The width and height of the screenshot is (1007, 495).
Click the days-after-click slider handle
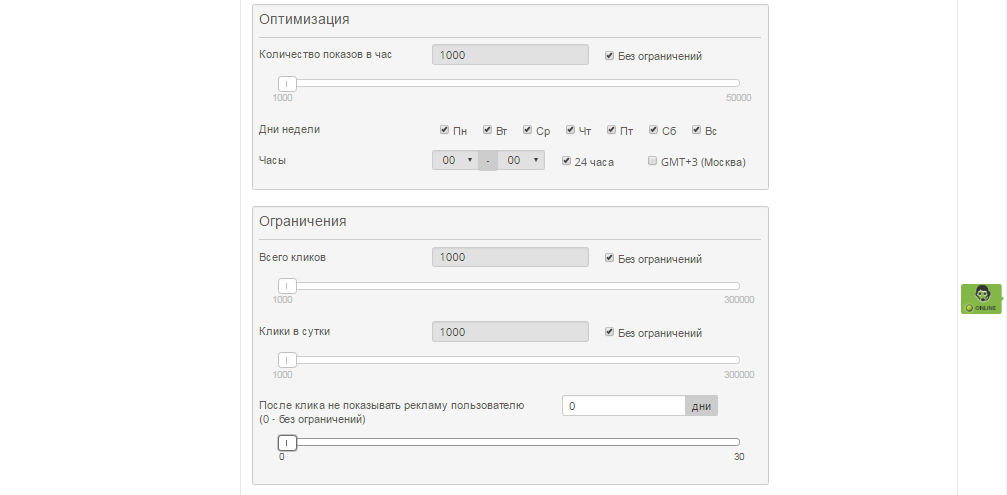(287, 442)
